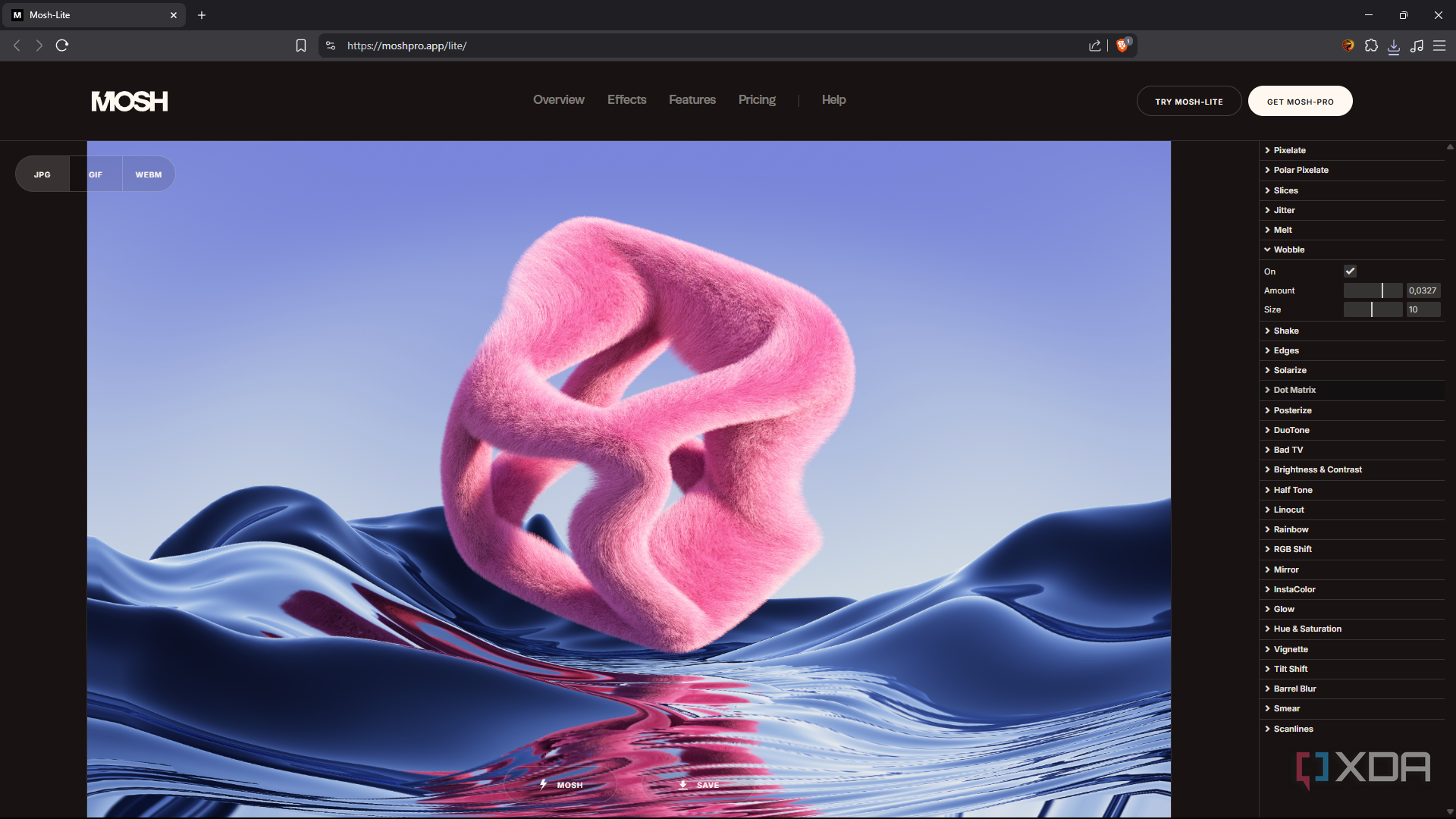
Task: Expand the Melt effect section
Action: pos(1351,230)
